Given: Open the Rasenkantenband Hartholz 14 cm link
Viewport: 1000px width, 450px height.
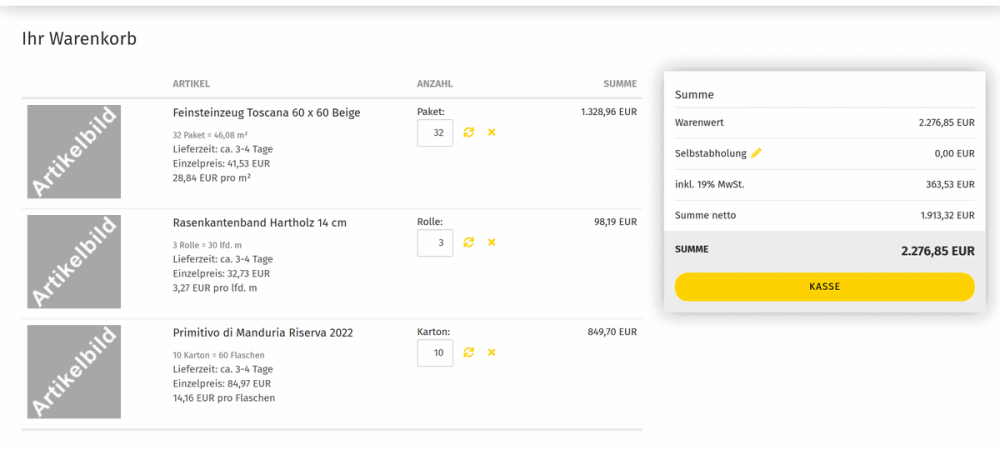Looking at the screenshot, I should click(260, 223).
